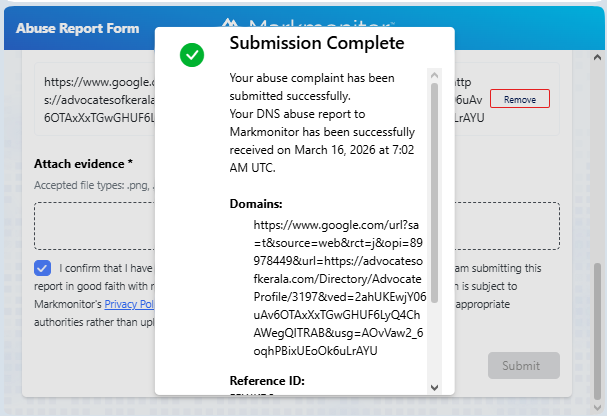Click the Reference ID label
Viewport: 607px width, 416px height.
pos(267,381)
